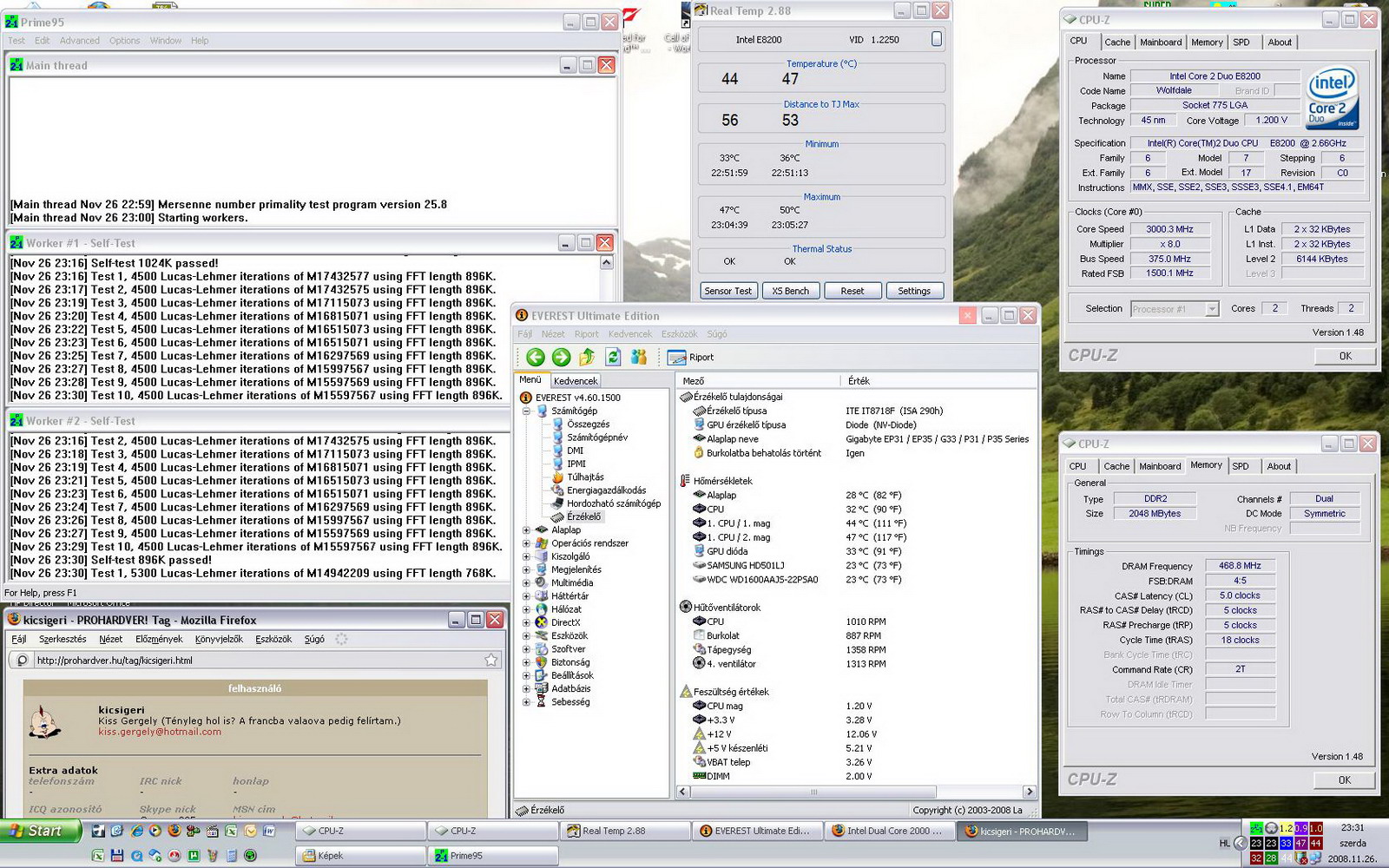Viewport: 1389px width, 868px height.
Task: Click XS Bench button in Real Temp
Action: tap(790, 291)
